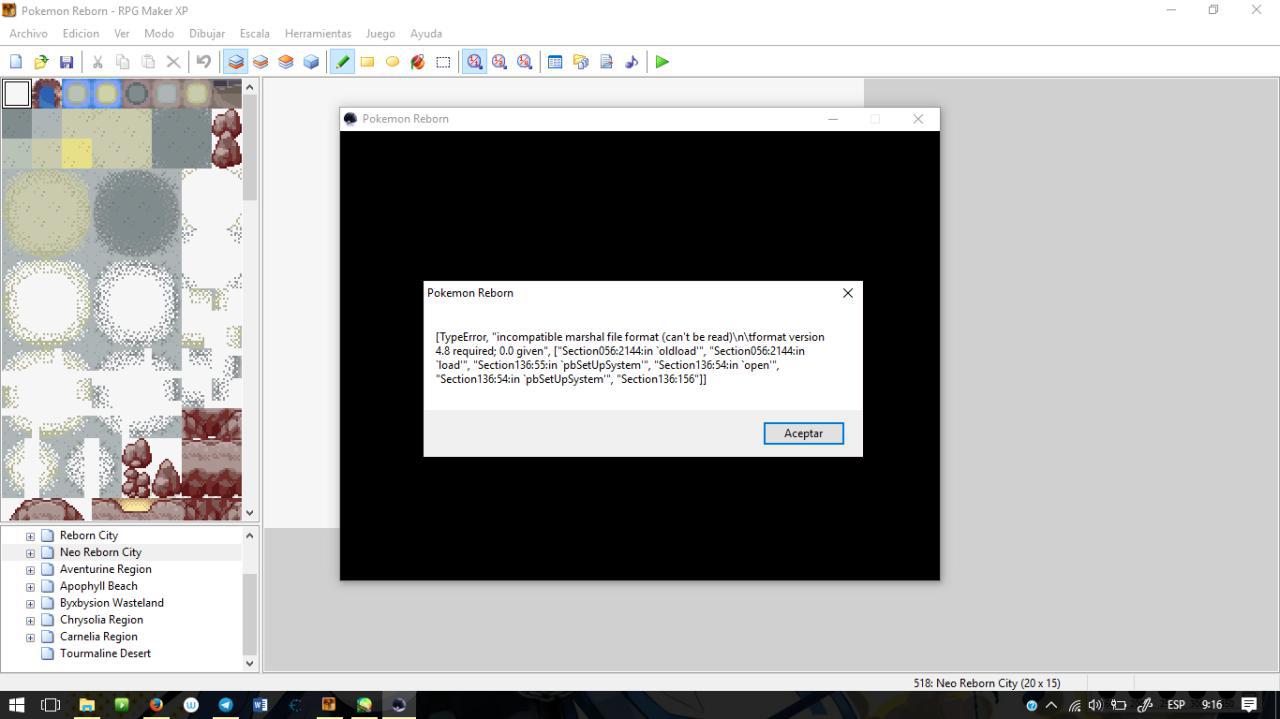1280x719 pixels.
Task: Open the Script Editor icon
Action: tap(606, 62)
